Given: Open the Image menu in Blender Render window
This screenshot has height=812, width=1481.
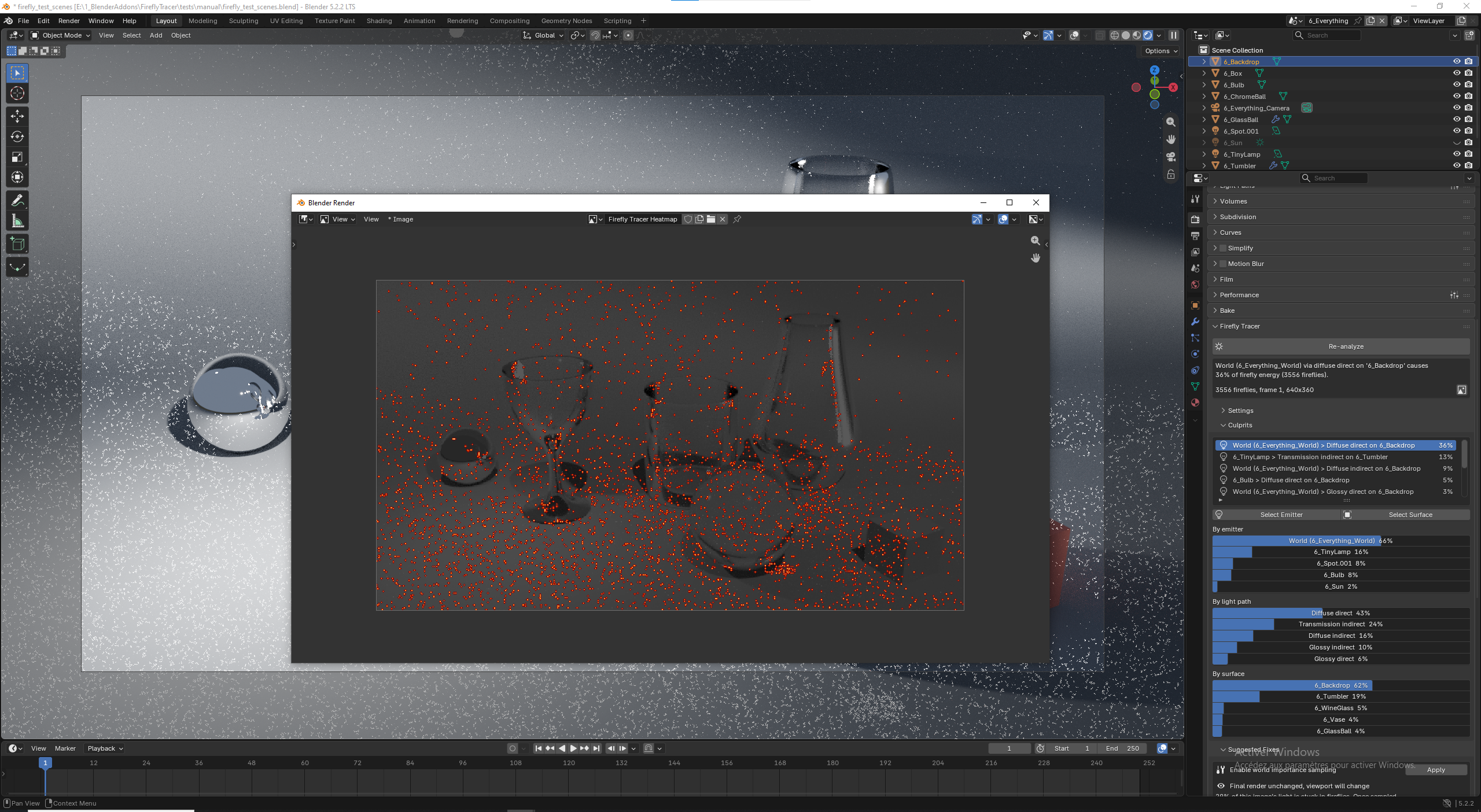Looking at the screenshot, I should [400, 219].
